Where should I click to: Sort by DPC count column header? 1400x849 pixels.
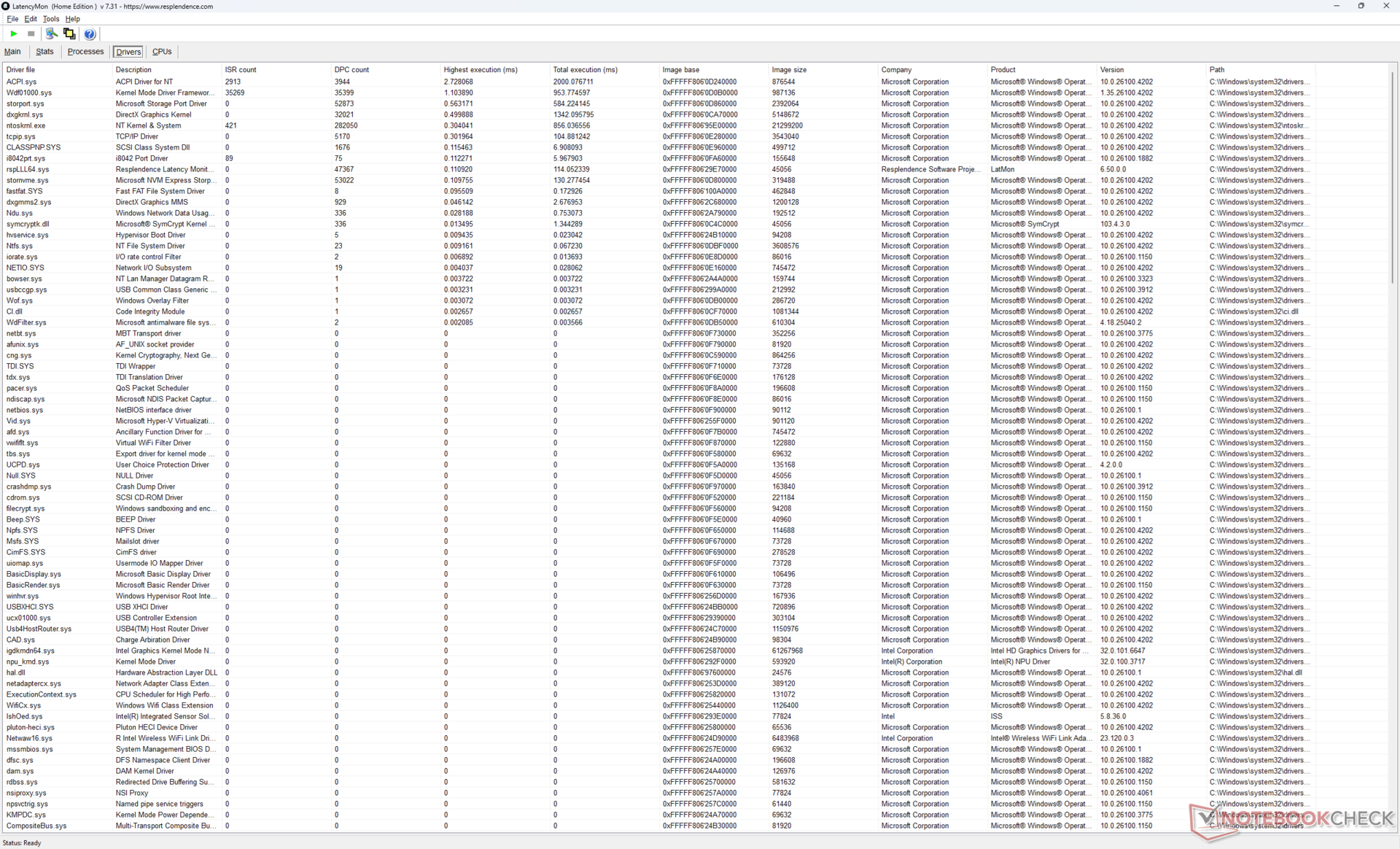[x=351, y=70]
